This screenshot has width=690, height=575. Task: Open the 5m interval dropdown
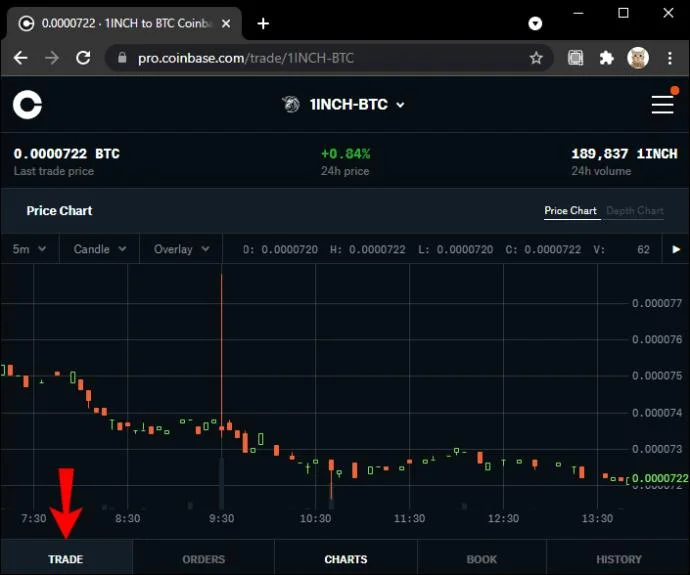[29, 249]
